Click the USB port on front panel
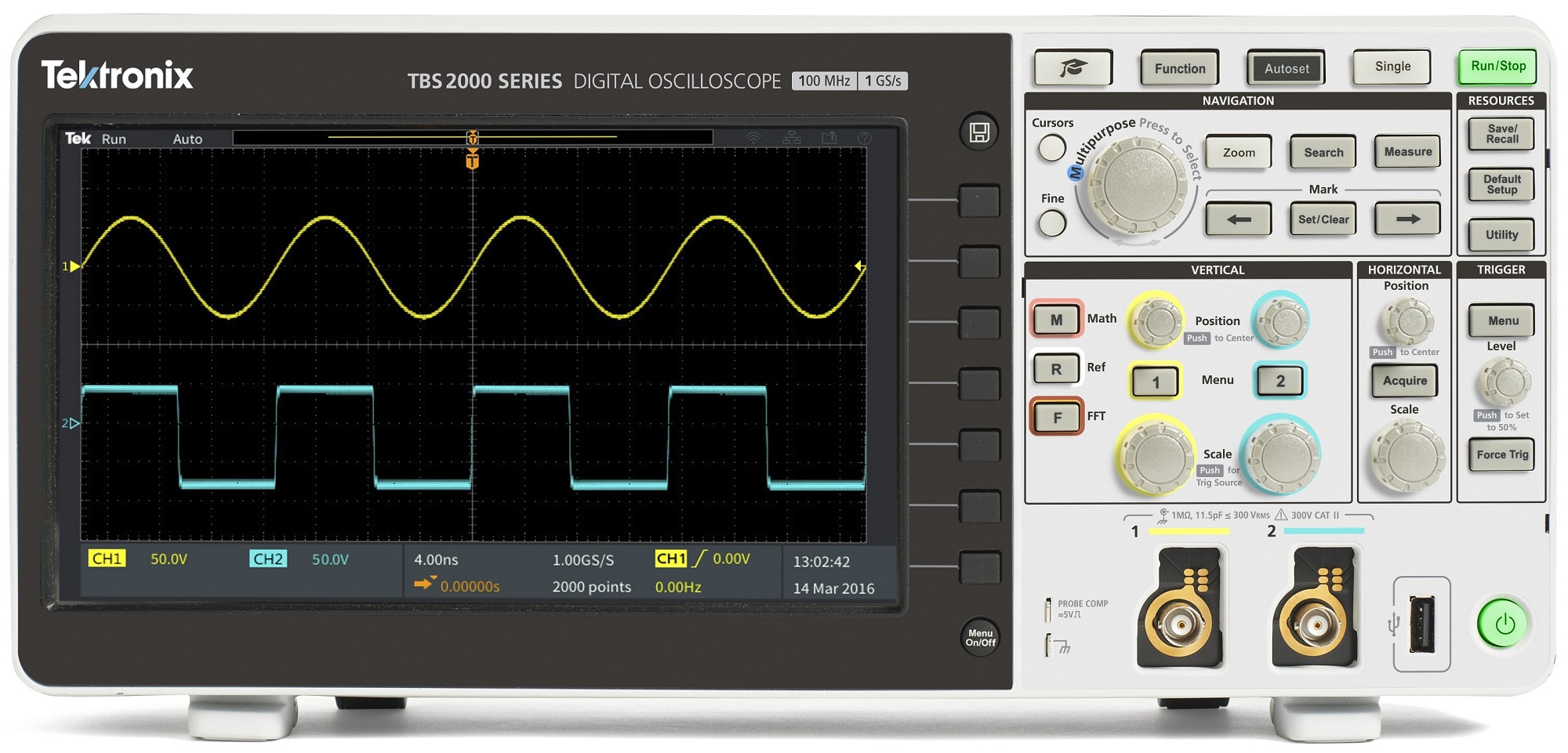This screenshot has width=1568, height=753. (1421, 624)
